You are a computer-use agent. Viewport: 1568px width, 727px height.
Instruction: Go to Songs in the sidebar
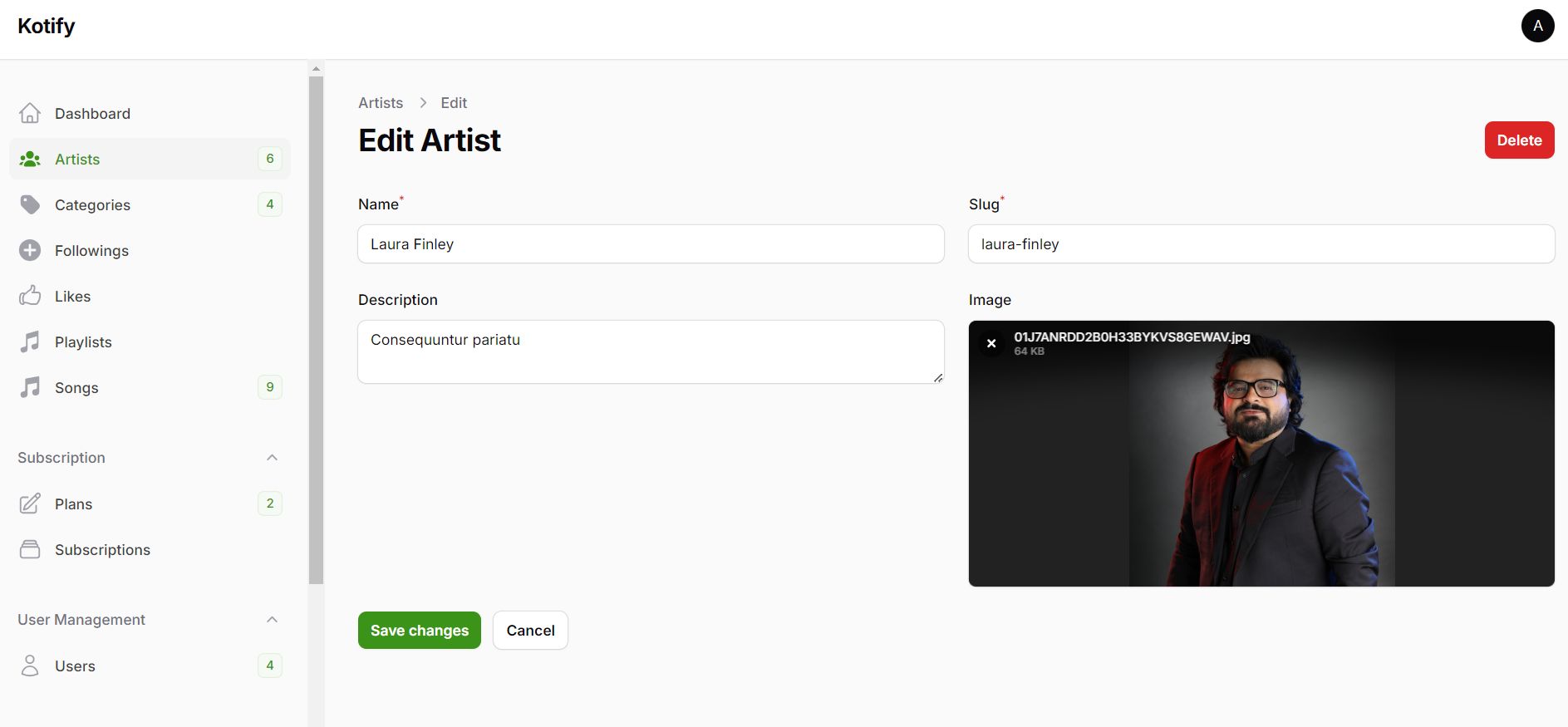(x=150, y=387)
